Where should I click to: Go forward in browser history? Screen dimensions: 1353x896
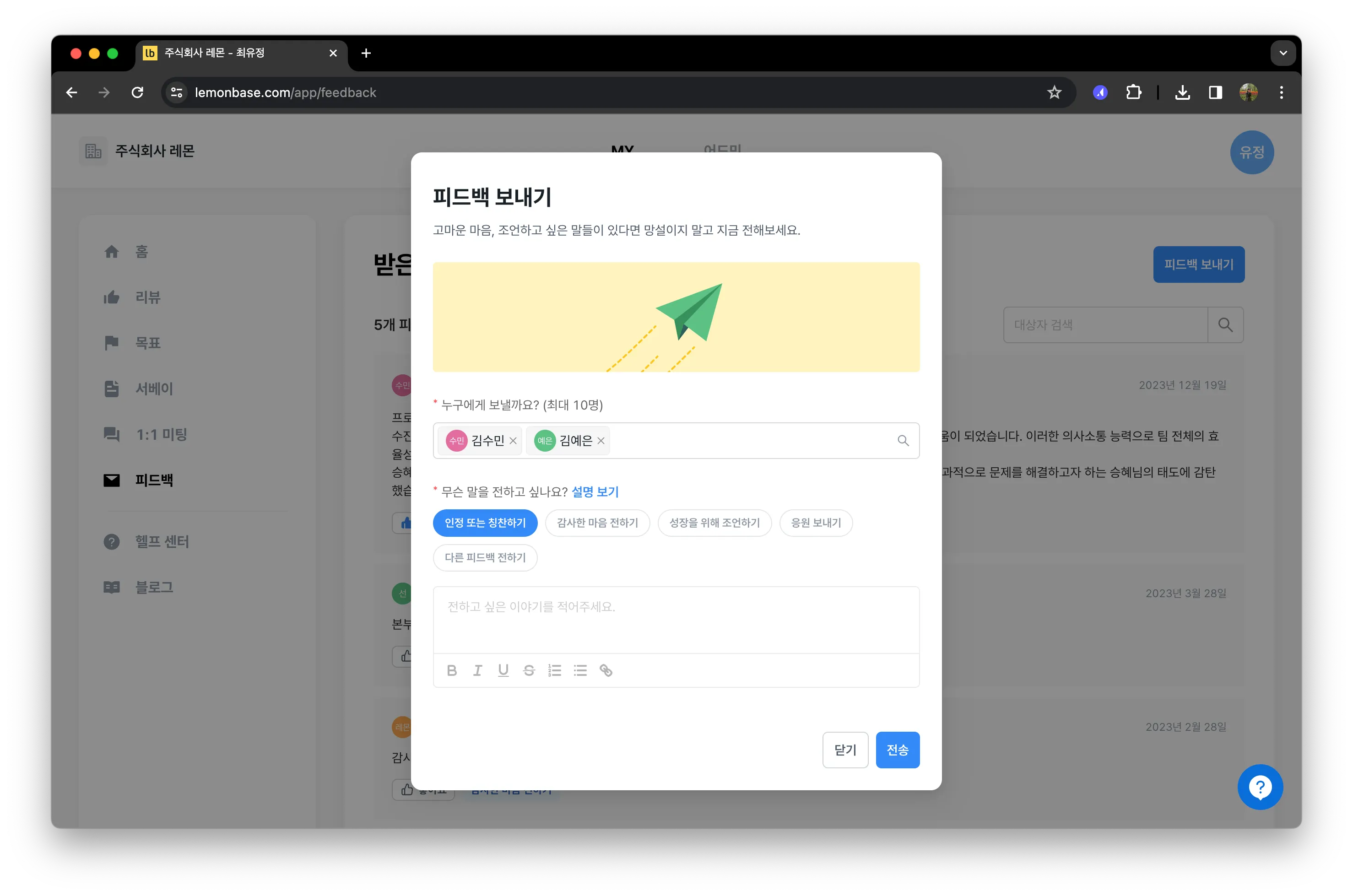[104, 92]
